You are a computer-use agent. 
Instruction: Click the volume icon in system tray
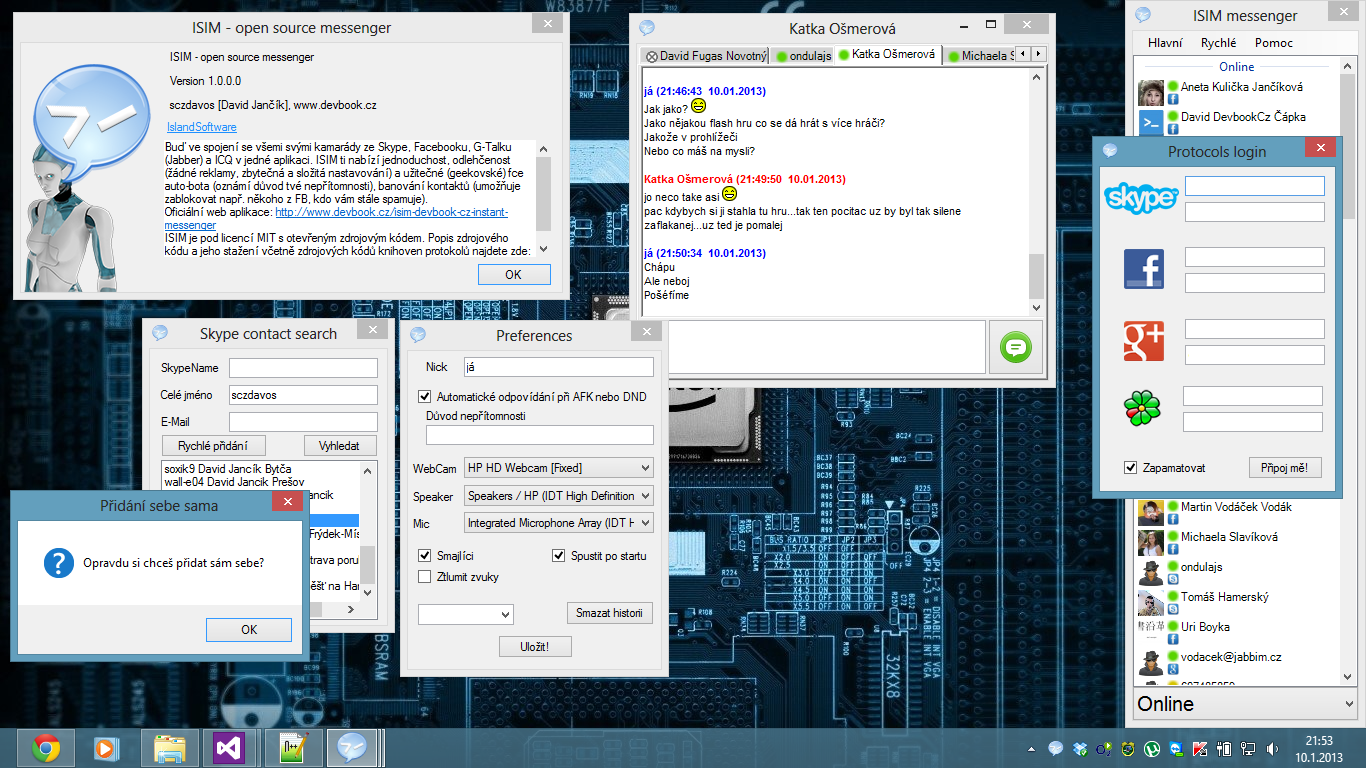coord(1273,748)
